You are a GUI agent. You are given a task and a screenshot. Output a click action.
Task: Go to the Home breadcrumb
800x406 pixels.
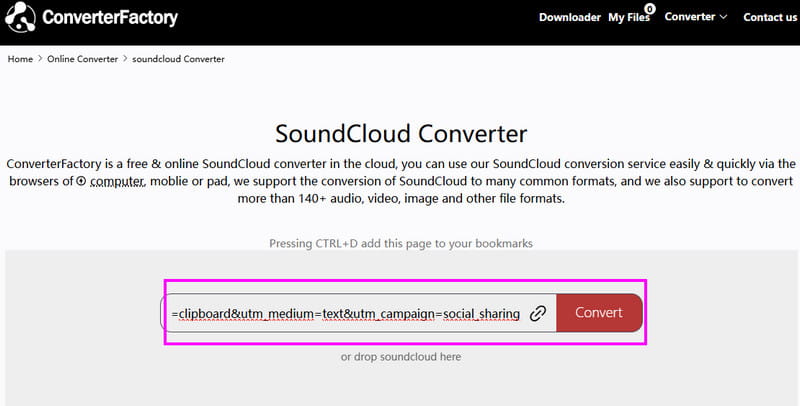tap(20, 59)
